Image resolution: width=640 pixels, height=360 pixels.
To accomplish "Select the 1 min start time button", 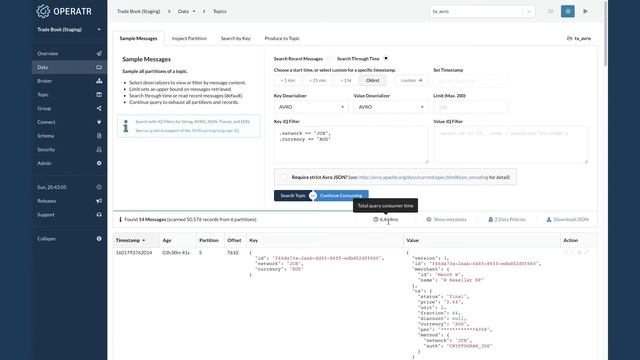I will (288, 80).
